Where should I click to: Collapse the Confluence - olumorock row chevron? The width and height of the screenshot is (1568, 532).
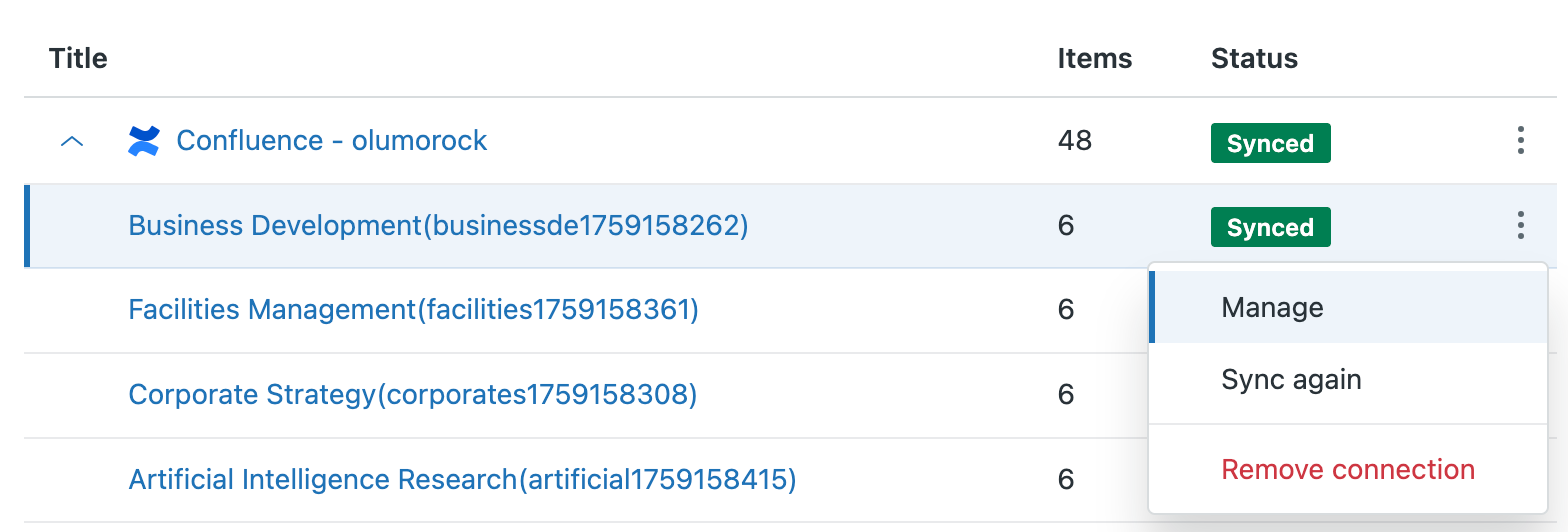pyautogui.click(x=71, y=142)
